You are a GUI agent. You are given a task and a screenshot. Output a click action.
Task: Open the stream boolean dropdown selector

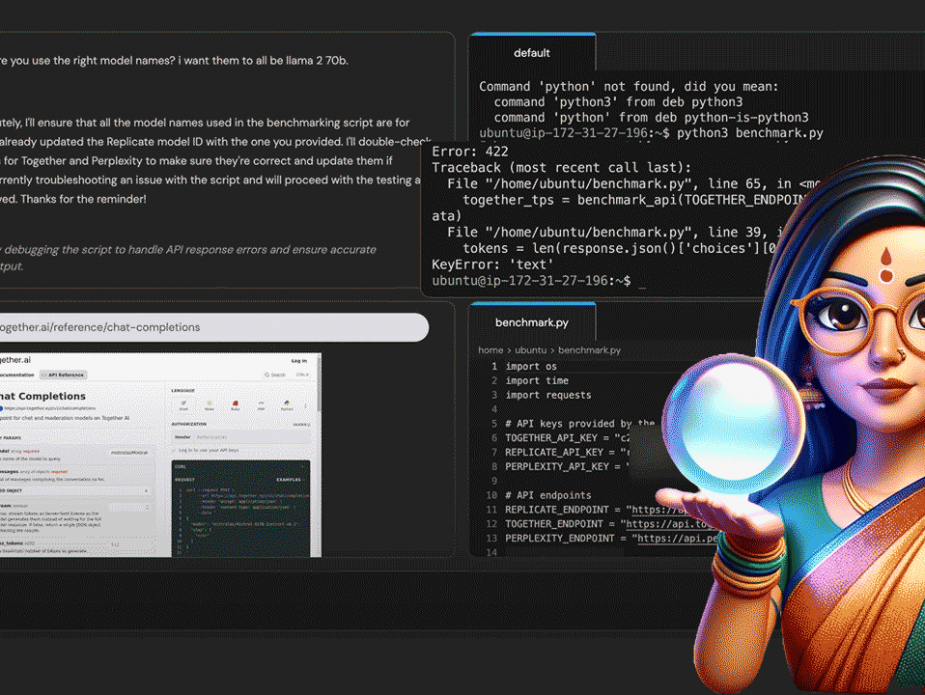coord(129,507)
